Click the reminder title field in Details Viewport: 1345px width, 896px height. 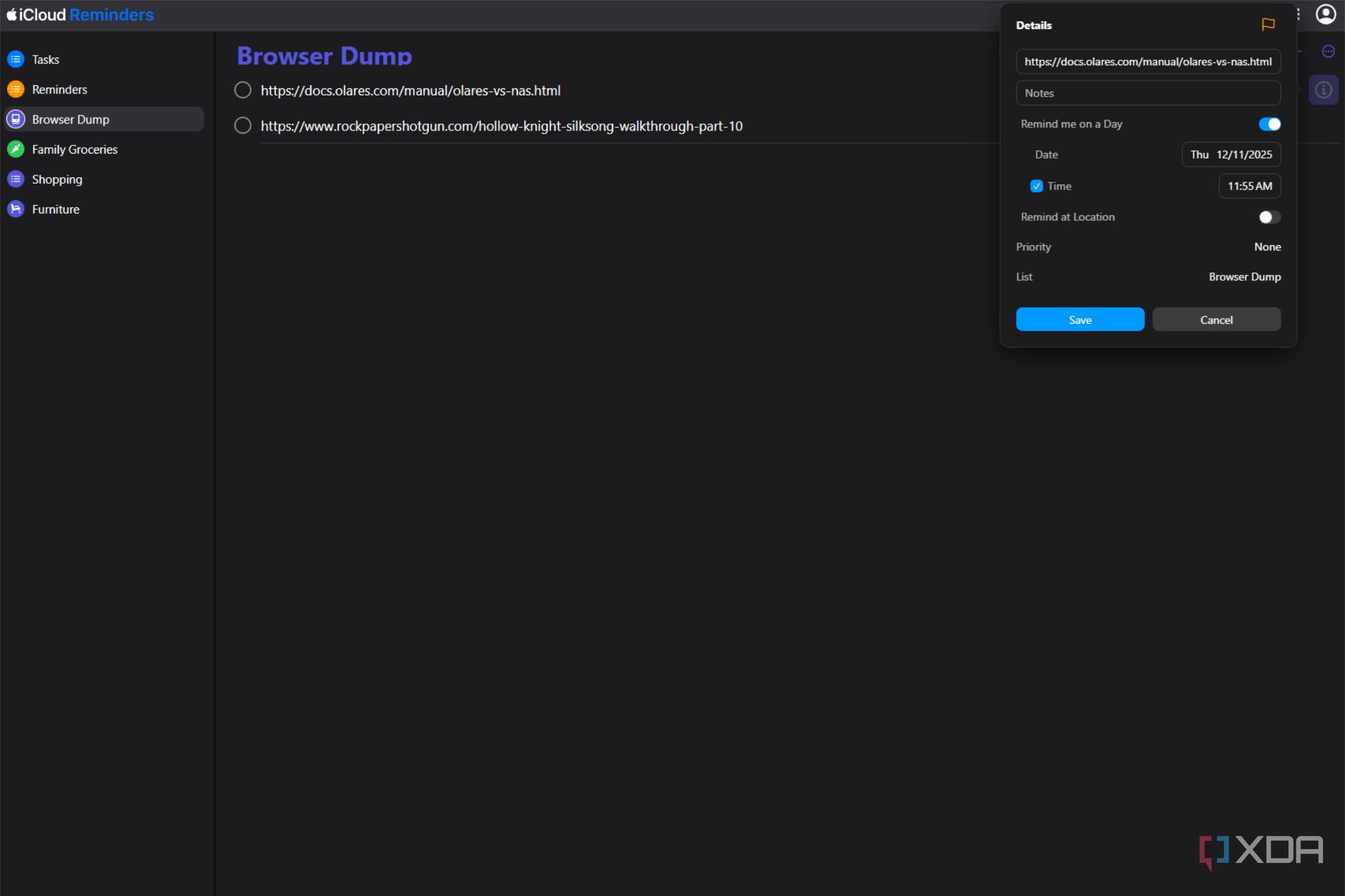(1148, 61)
